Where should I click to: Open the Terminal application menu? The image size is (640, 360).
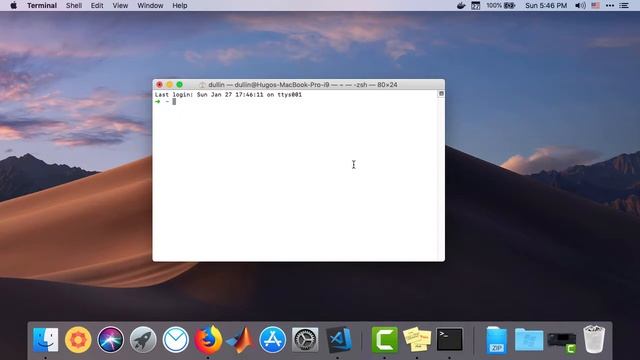pyautogui.click(x=42, y=5)
